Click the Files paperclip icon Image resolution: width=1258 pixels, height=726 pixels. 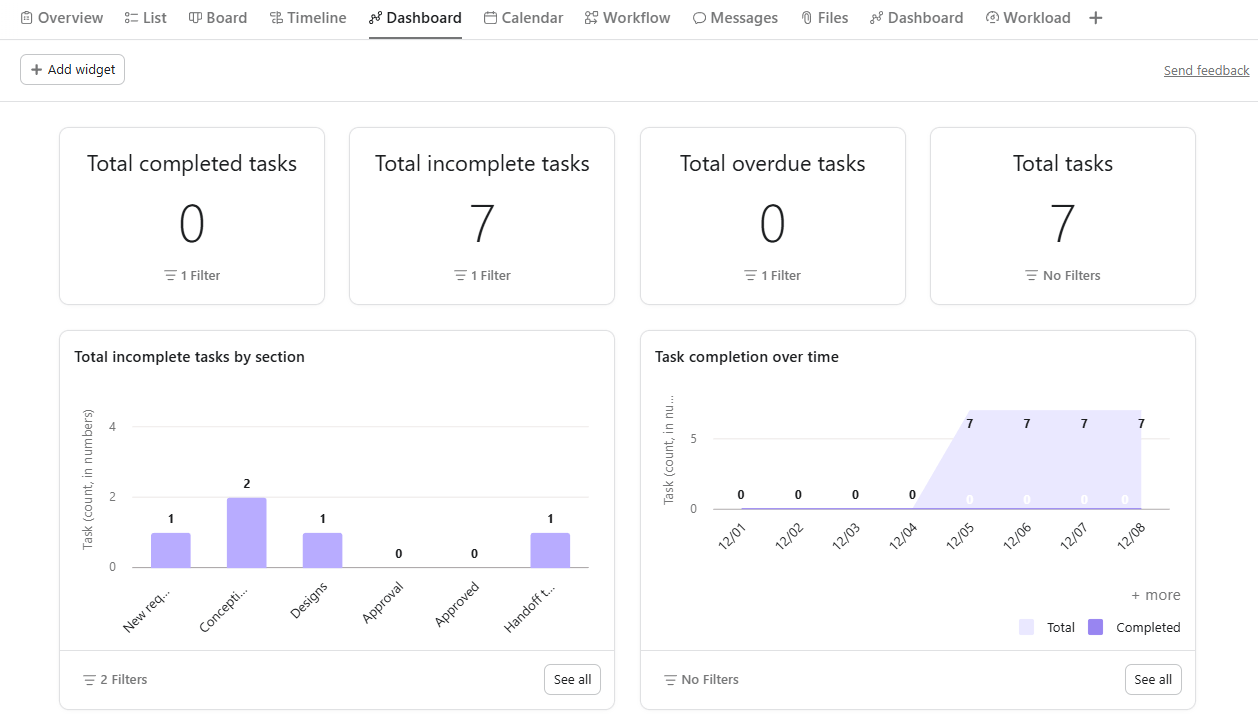(x=808, y=17)
